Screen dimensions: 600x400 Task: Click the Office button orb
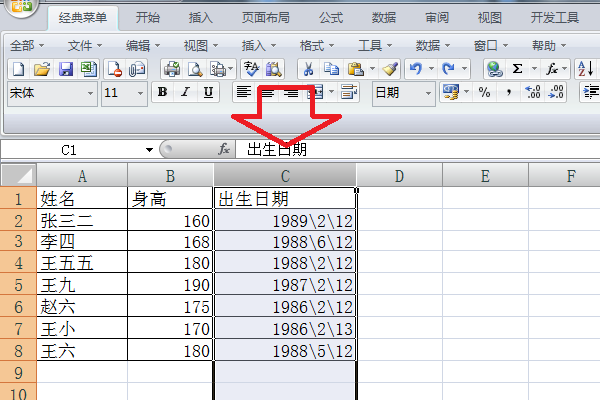21,6
